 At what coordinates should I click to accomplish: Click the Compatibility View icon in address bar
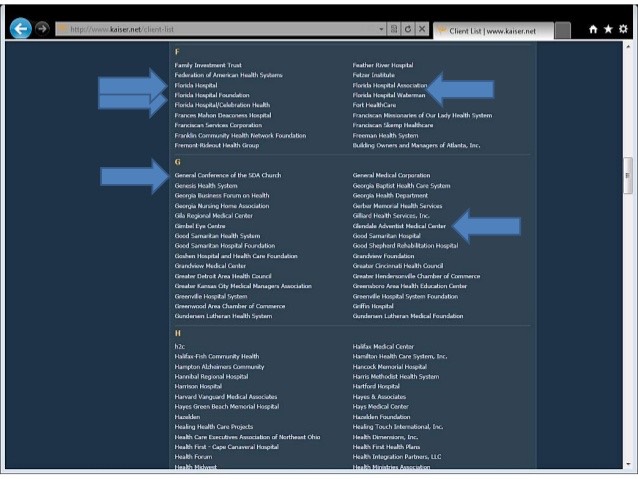(x=394, y=29)
